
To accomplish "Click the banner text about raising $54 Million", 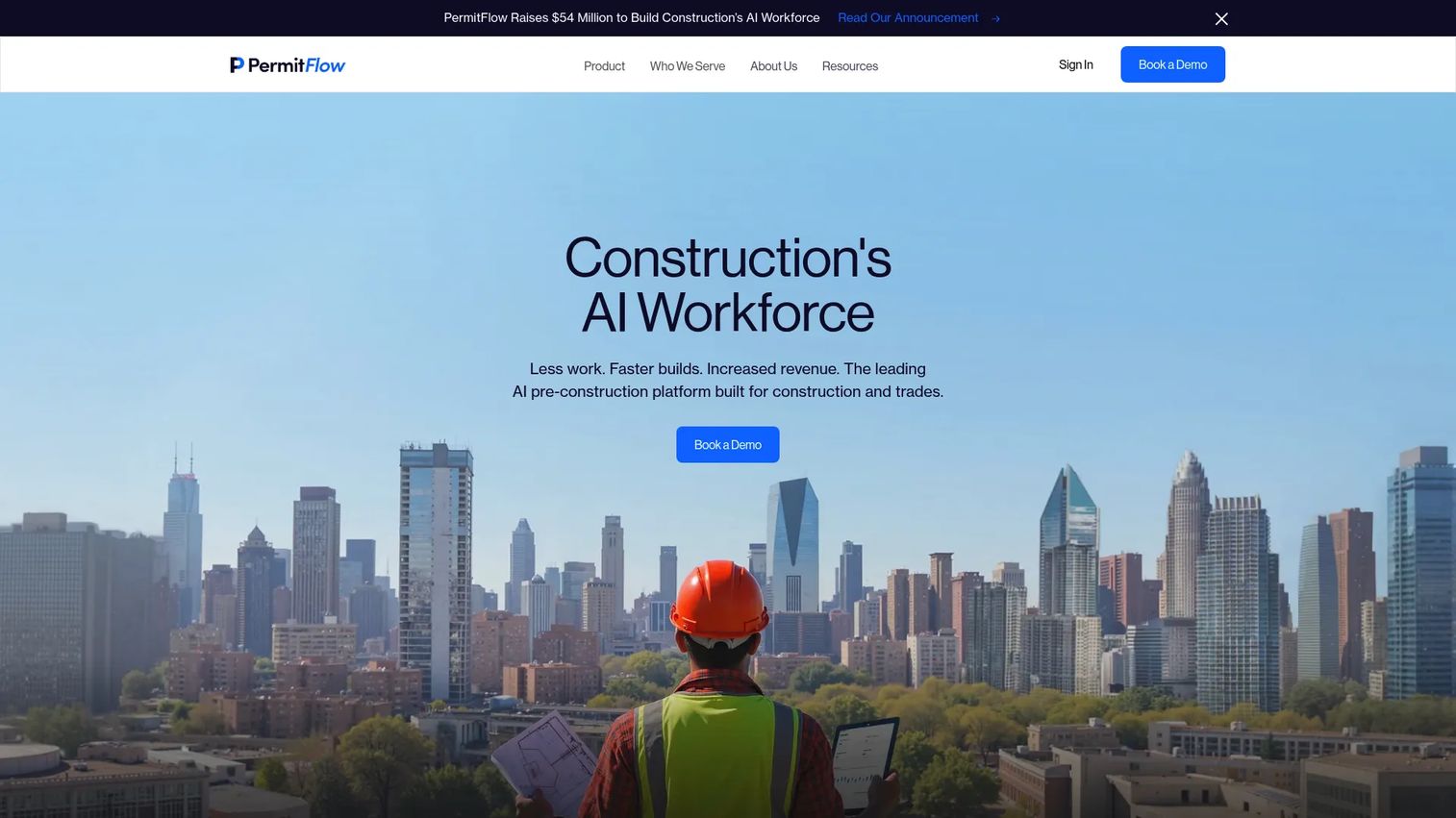I will (632, 18).
